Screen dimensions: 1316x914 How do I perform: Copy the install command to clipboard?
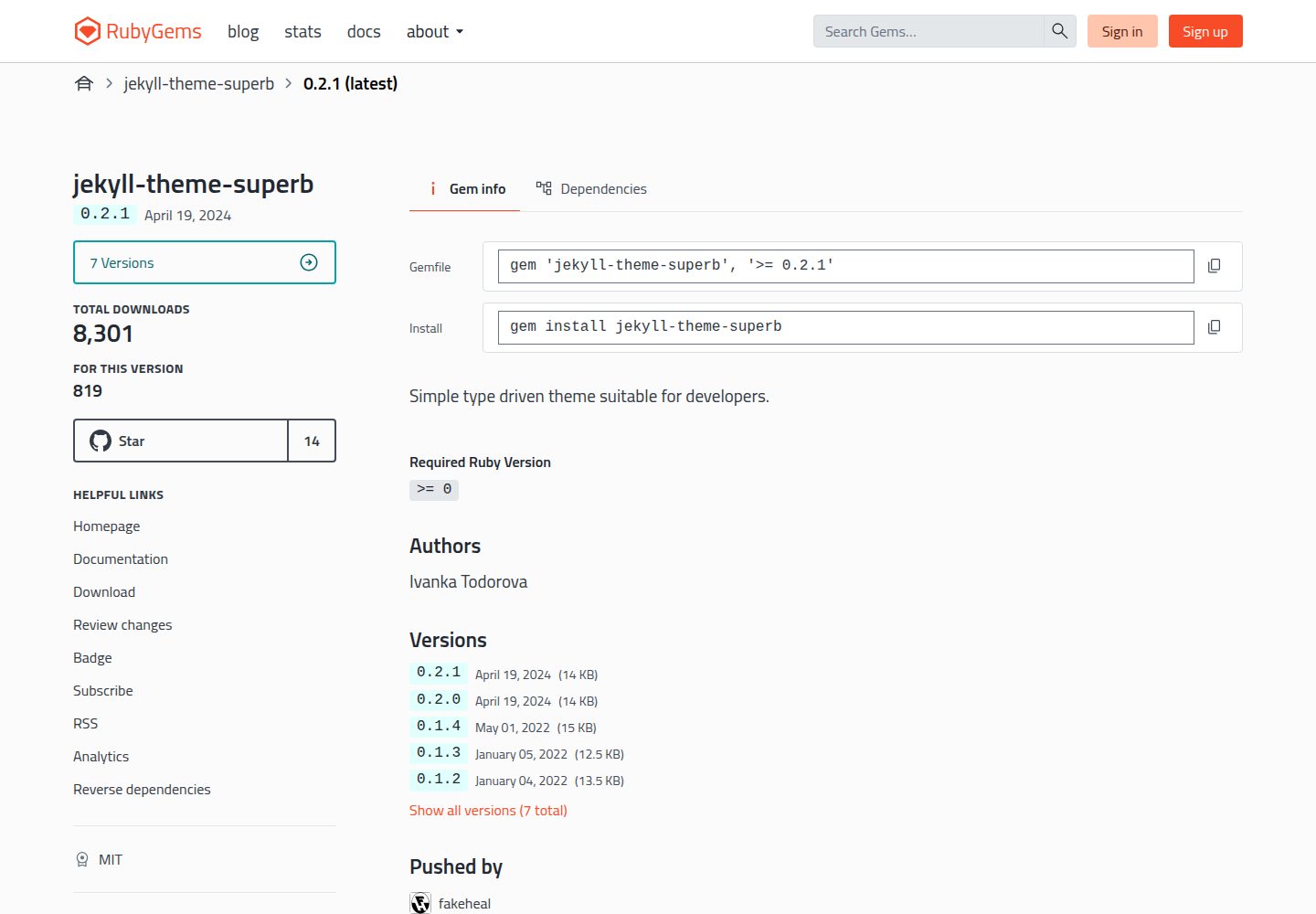point(1214,327)
